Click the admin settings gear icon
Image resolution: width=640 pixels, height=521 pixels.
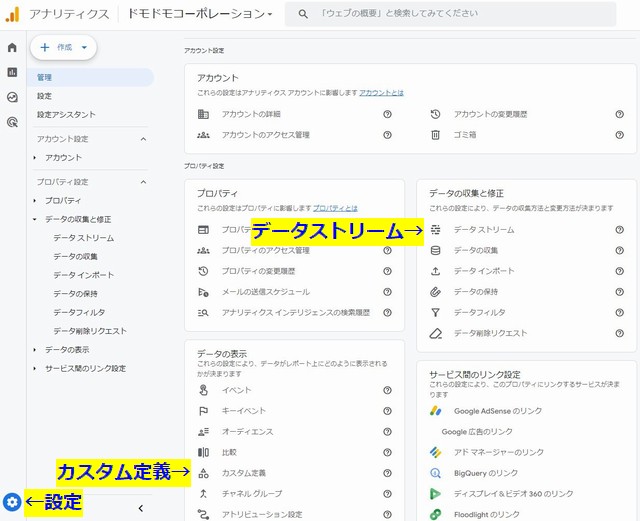[12, 502]
